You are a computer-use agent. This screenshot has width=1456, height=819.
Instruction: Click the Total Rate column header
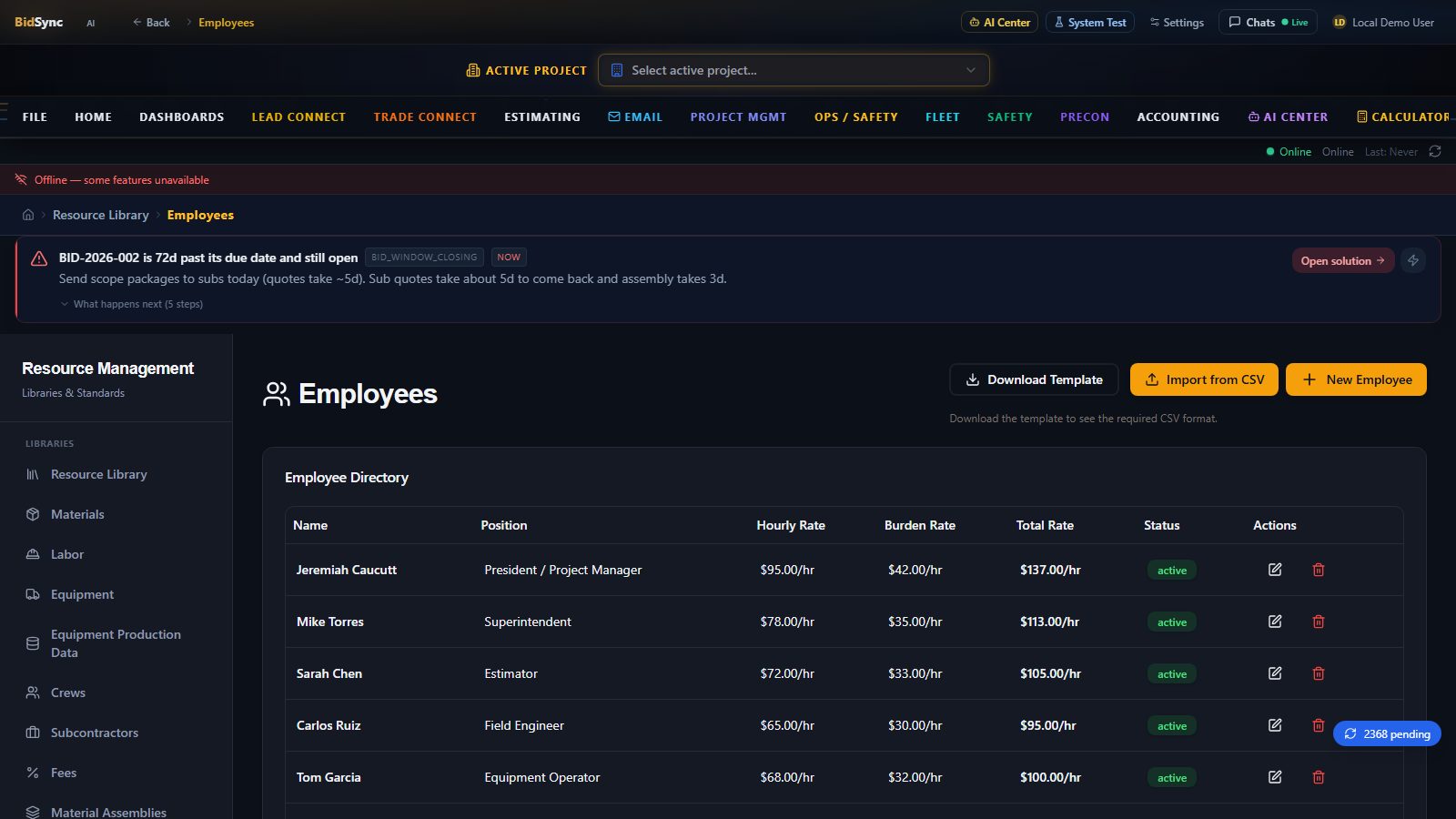[1045, 525]
